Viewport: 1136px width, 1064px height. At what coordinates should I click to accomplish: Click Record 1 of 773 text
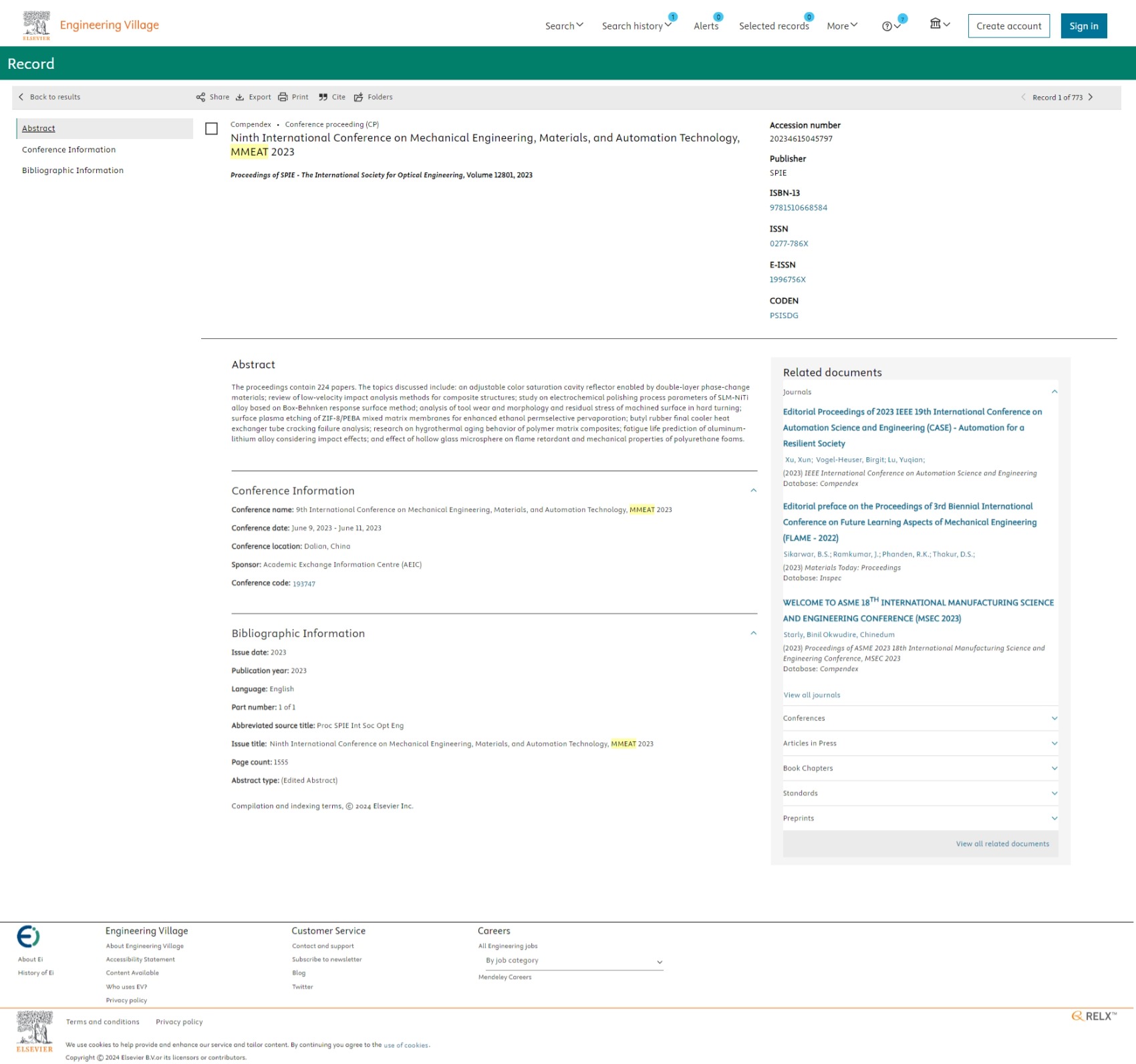click(x=1057, y=98)
